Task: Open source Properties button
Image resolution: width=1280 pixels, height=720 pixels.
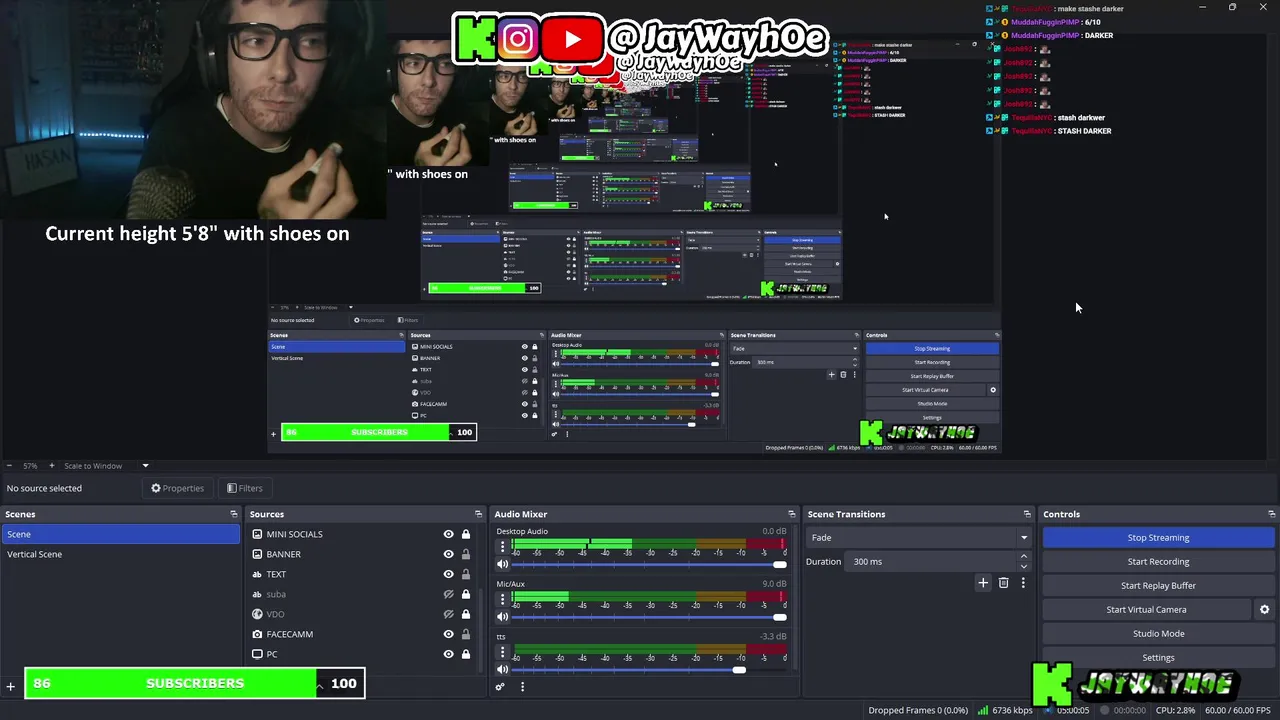Action: tap(178, 488)
